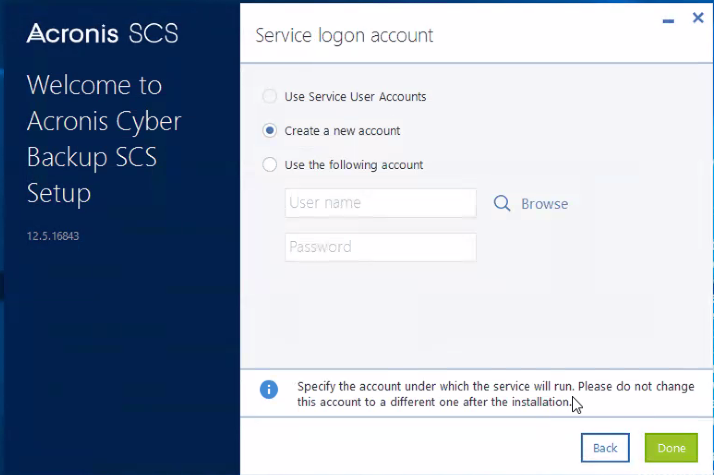The width and height of the screenshot is (714, 475).
Task: Click the Service logon account heading
Action: (x=344, y=36)
